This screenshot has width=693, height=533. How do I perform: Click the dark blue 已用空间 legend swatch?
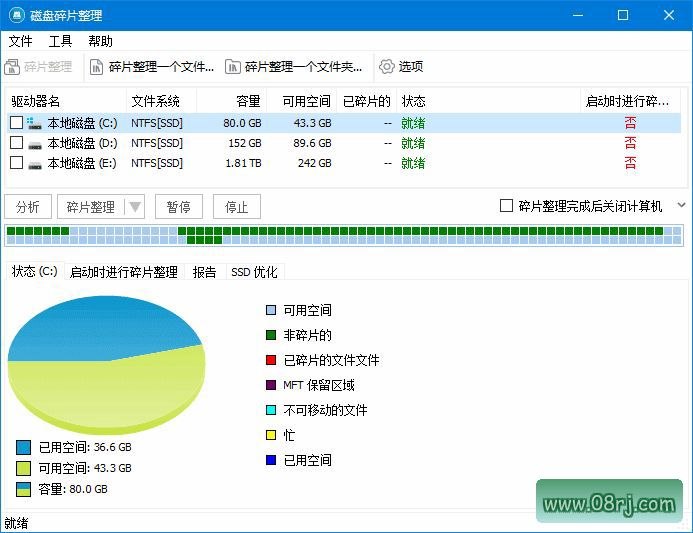click(x=271, y=460)
